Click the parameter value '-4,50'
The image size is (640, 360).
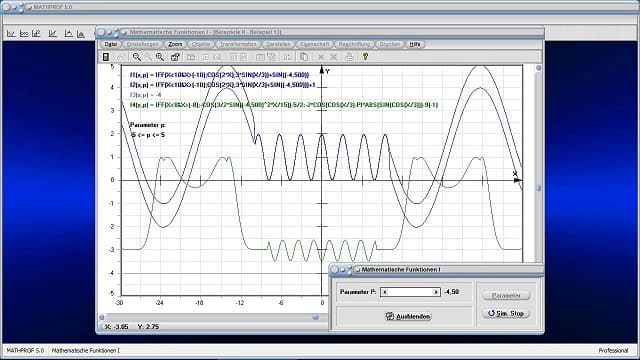click(451, 292)
